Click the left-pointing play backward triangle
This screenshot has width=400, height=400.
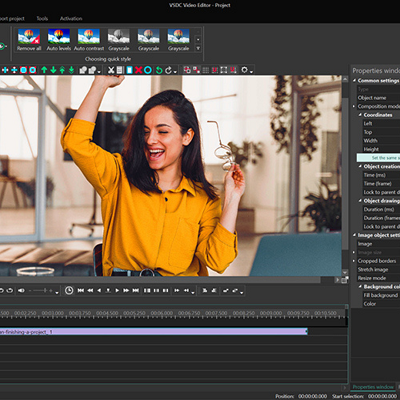click(99, 291)
